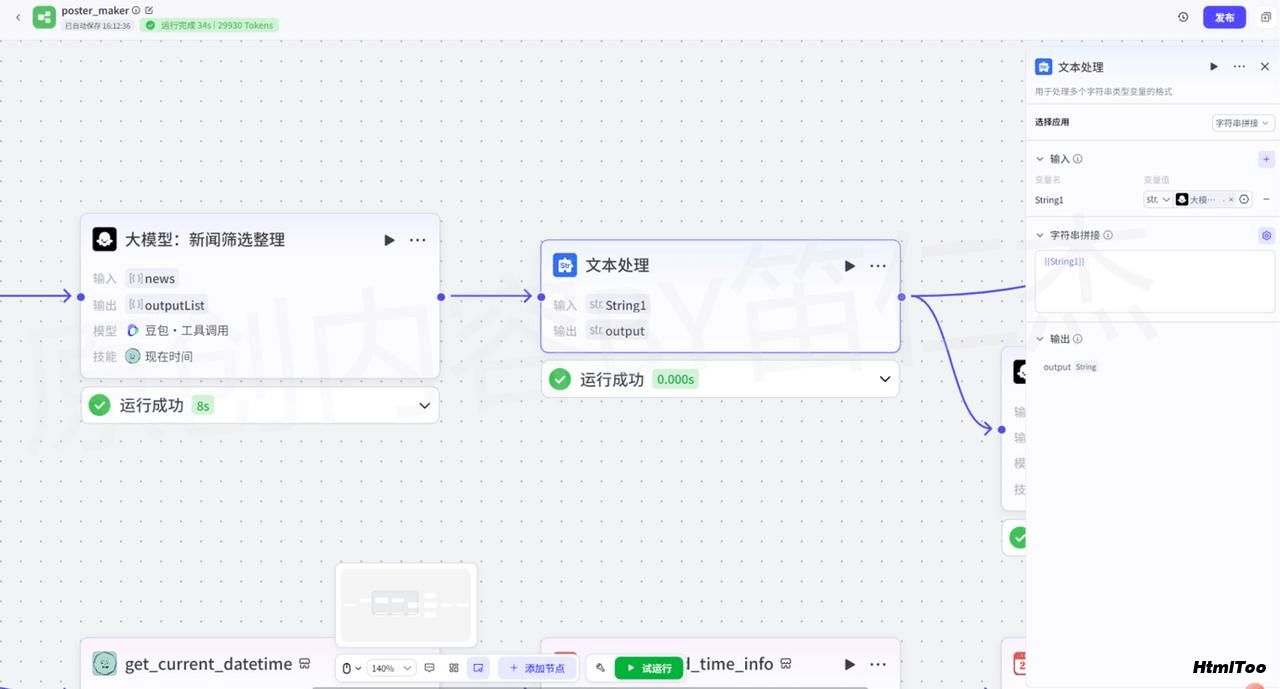Screen dimensions: 1280x689
Task: Delete the String1 input row
Action: click(1266, 199)
